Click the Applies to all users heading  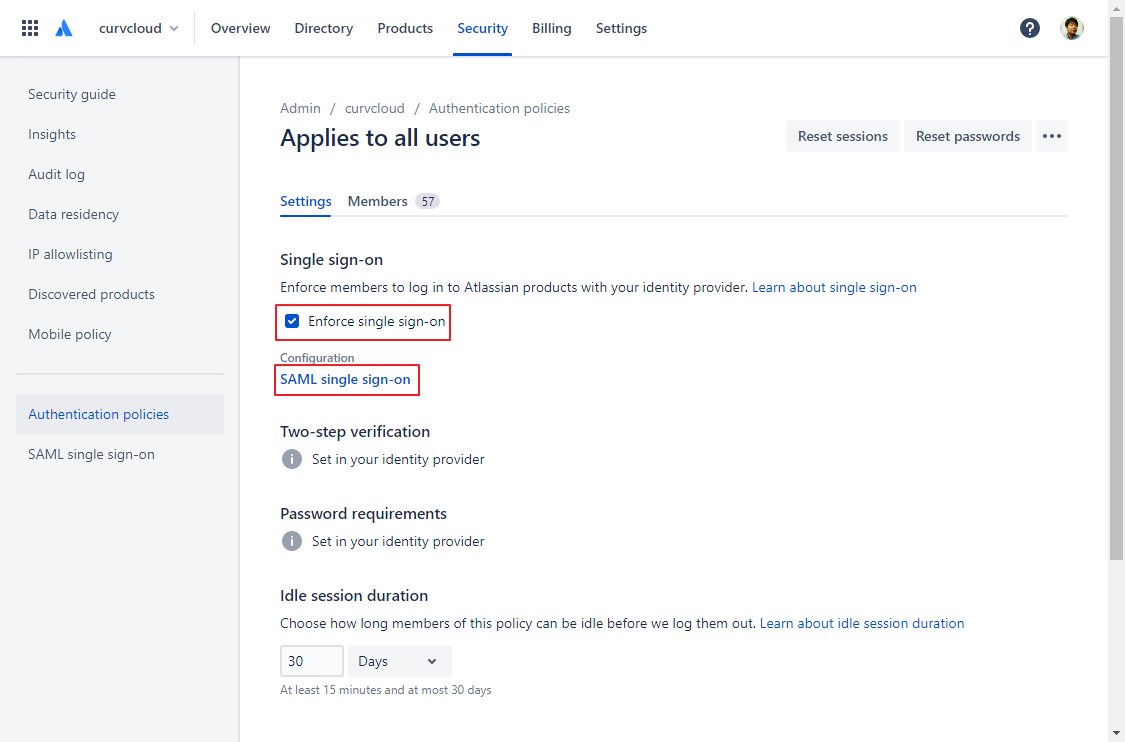click(x=380, y=138)
